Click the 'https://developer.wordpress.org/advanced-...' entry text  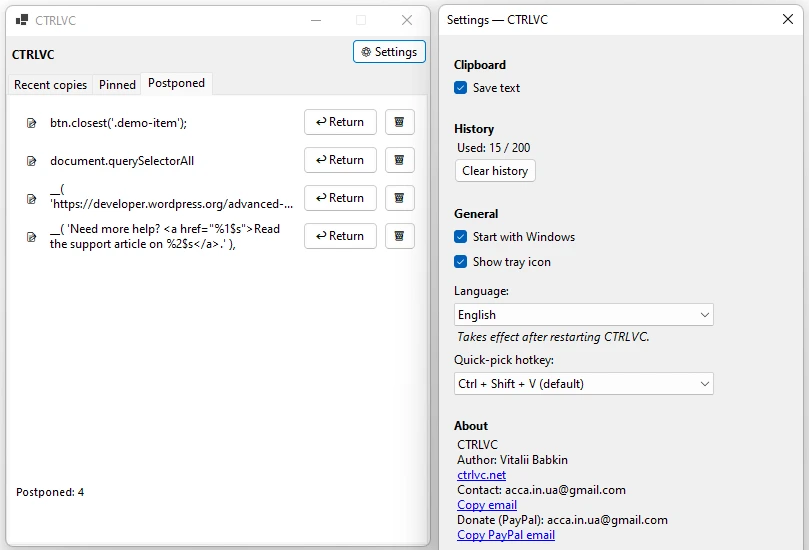click(x=171, y=197)
